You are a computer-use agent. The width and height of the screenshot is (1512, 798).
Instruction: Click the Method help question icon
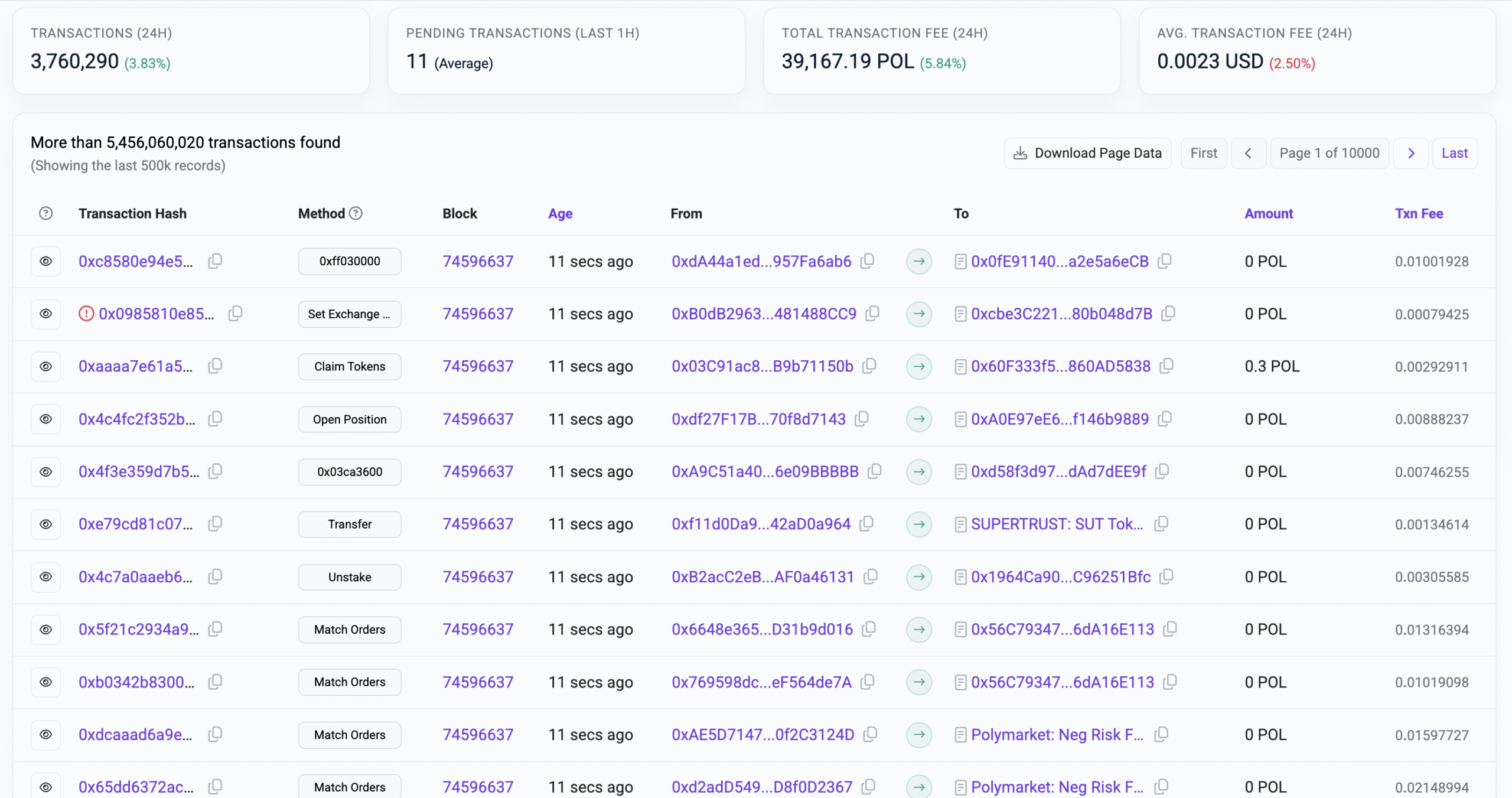pyautogui.click(x=356, y=213)
